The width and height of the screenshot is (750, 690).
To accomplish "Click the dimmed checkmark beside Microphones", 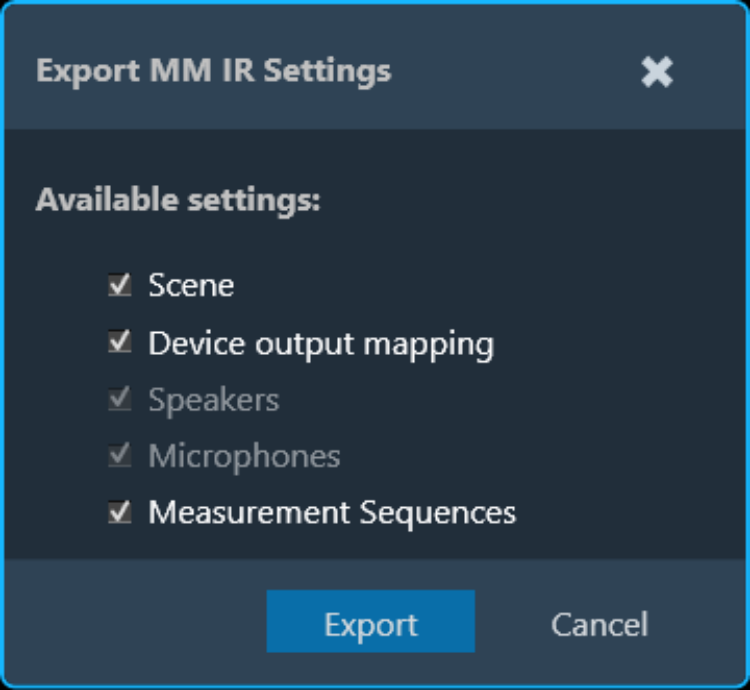I will coord(120,456).
